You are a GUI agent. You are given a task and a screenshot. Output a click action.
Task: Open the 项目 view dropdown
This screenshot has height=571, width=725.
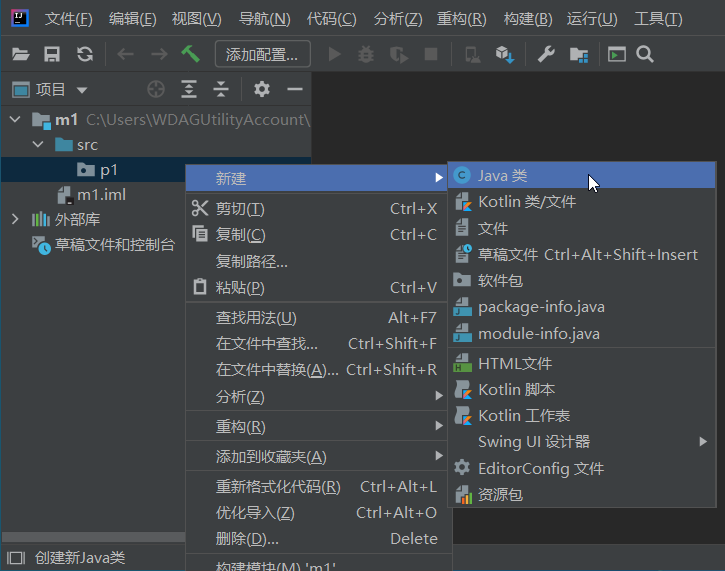[82, 90]
